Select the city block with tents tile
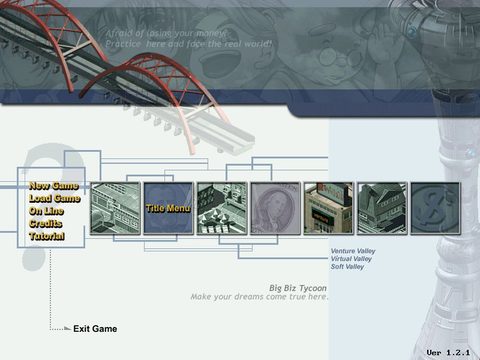The height and width of the screenshot is (360, 480). [222, 208]
